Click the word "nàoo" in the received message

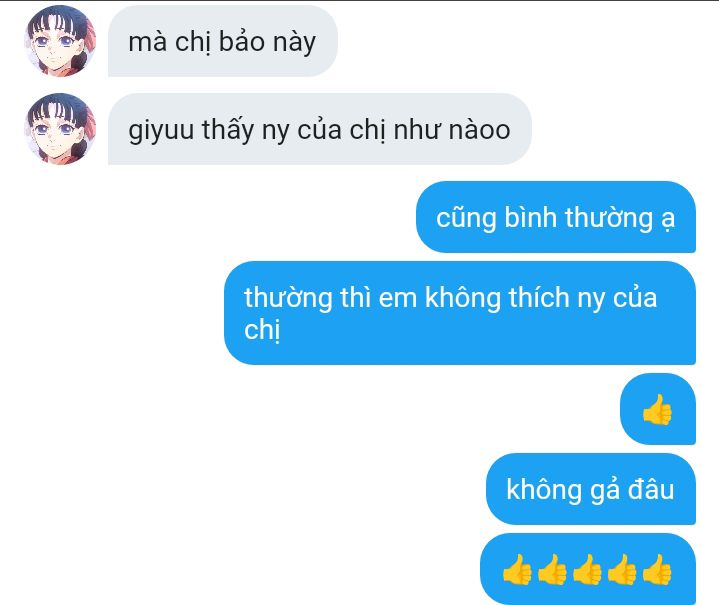click(x=479, y=130)
